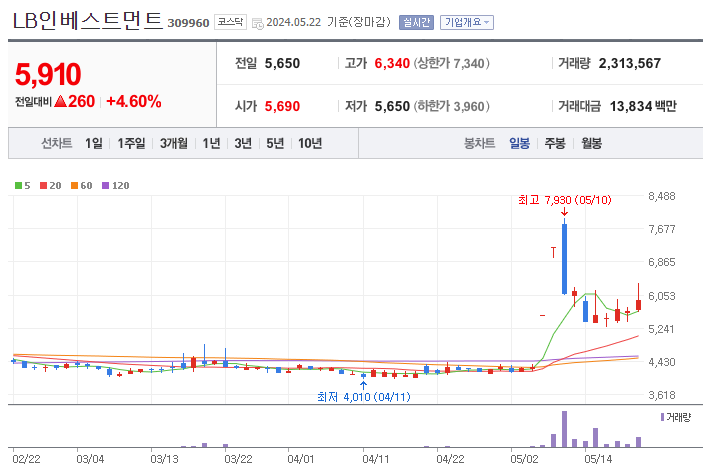Image resolution: width=703 pixels, height=476 pixels.
Task: Click the calendar-clock icon beside the date
Action: point(257,23)
